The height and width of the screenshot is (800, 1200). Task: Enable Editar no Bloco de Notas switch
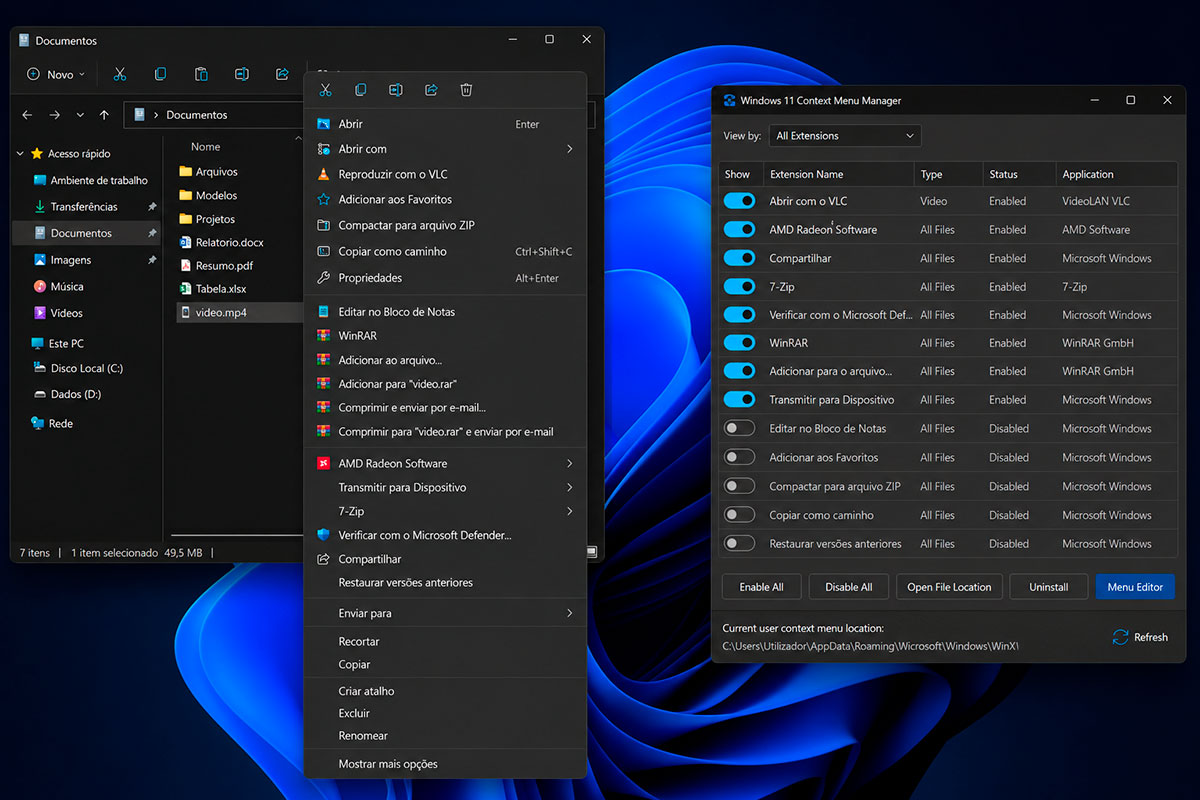point(739,428)
